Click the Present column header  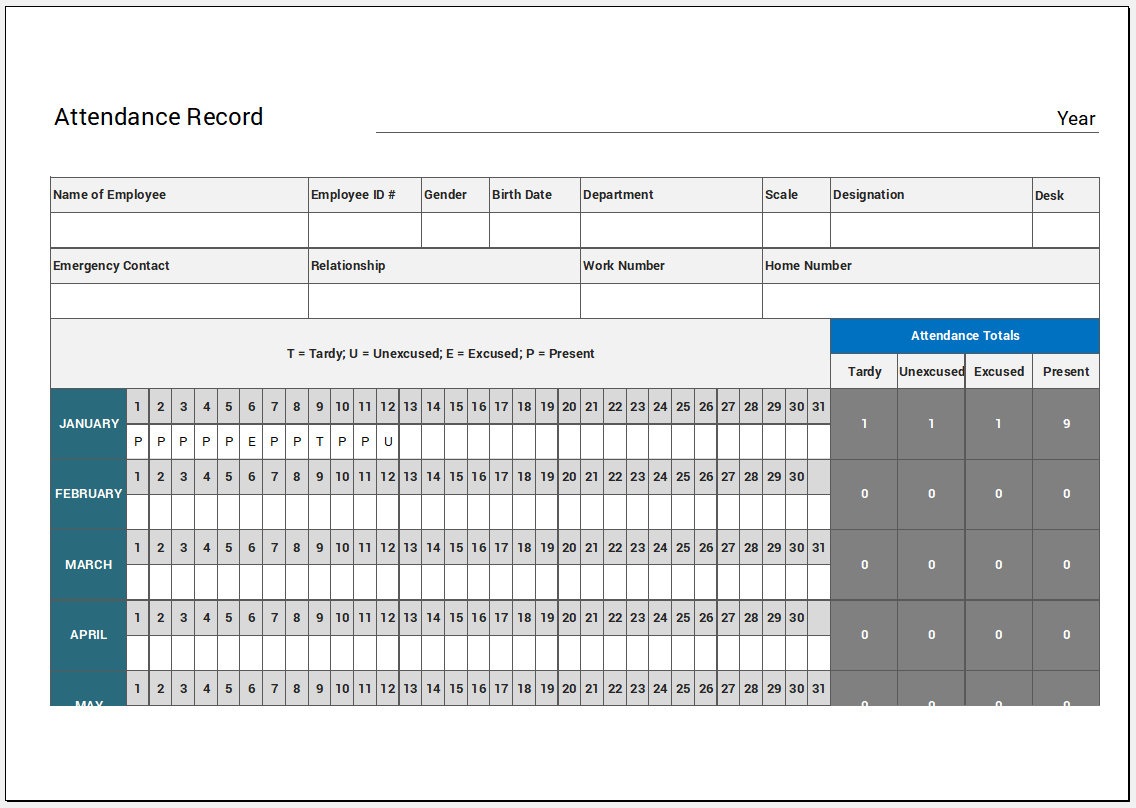(1066, 371)
